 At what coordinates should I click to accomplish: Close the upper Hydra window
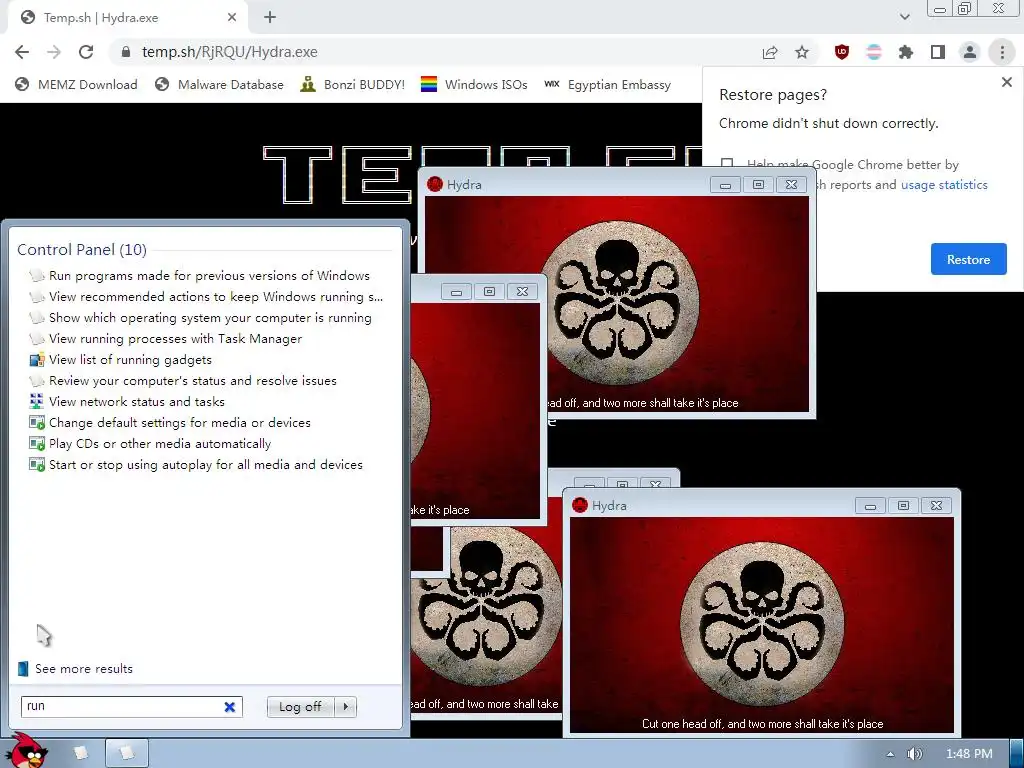point(792,185)
